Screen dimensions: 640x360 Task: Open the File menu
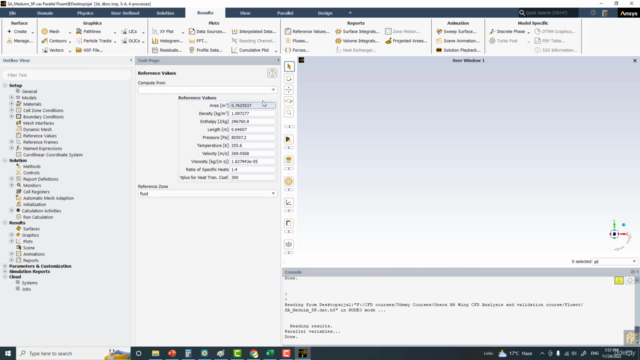point(13,13)
